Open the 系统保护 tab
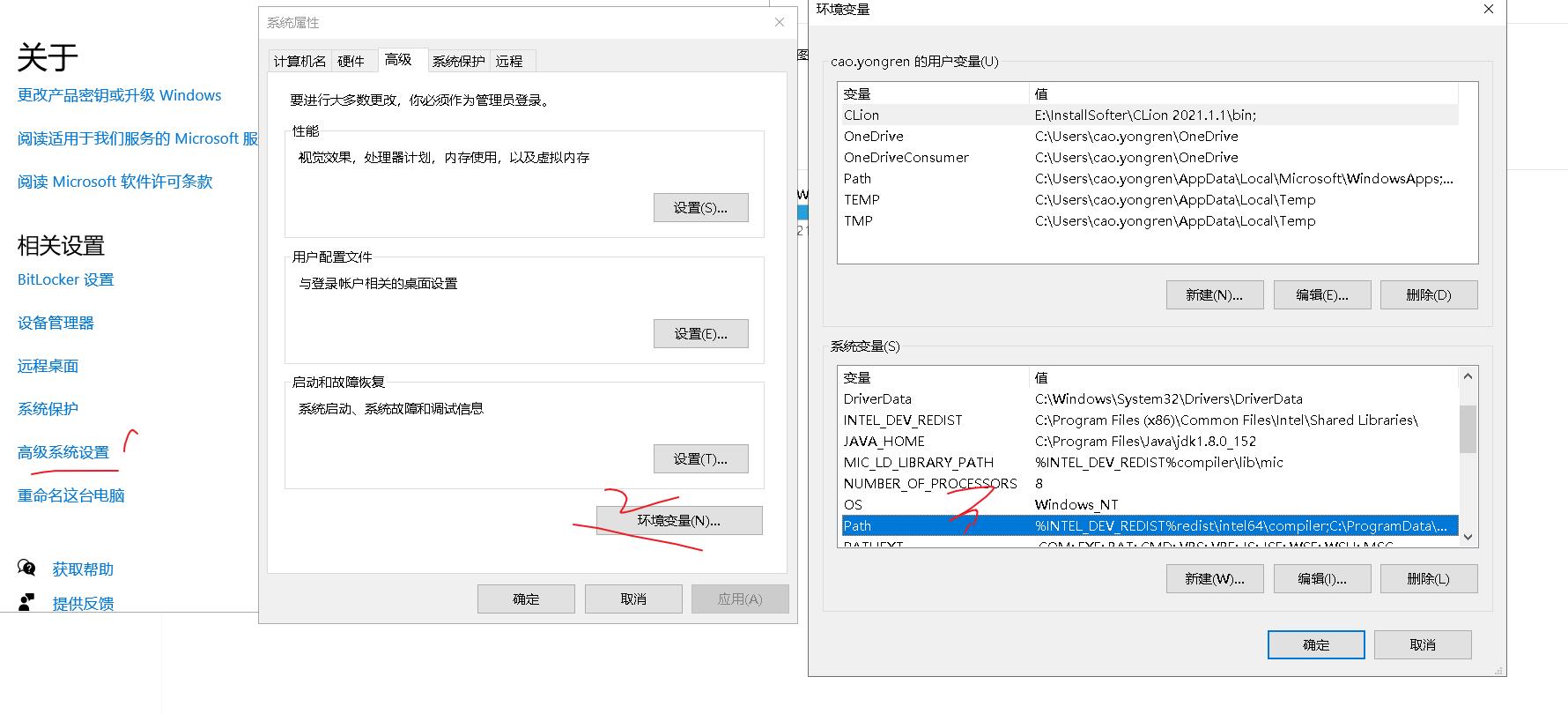Screen dimensions: 1568x714 pos(459,61)
